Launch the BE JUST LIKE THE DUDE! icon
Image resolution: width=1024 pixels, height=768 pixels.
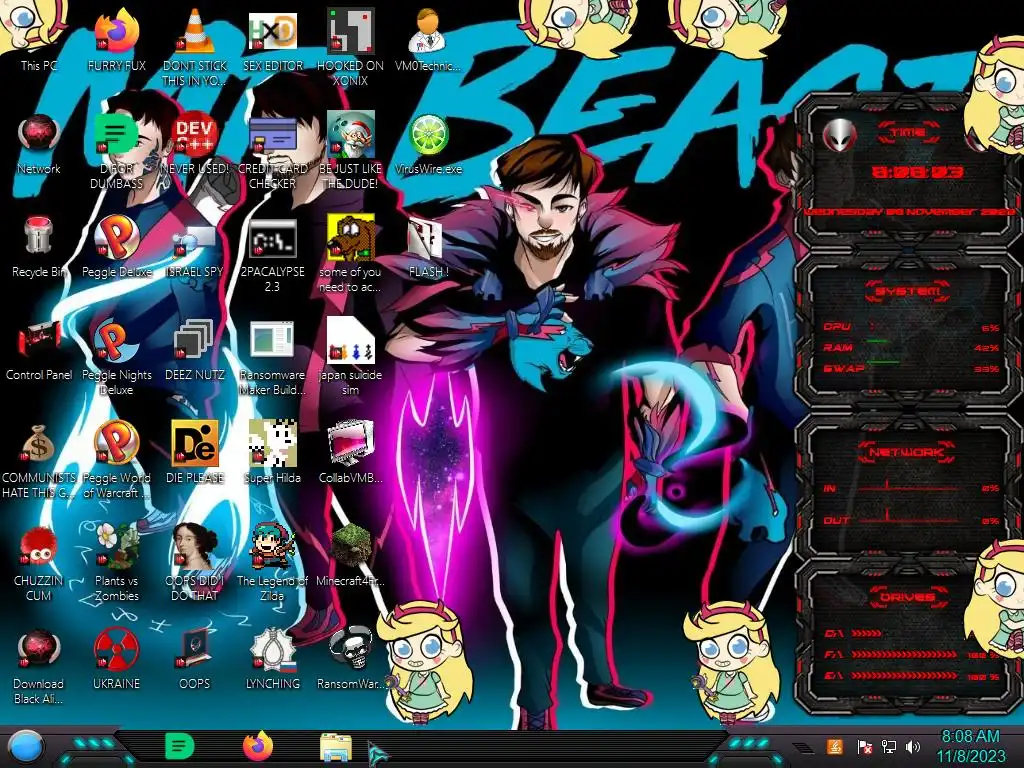click(x=350, y=150)
